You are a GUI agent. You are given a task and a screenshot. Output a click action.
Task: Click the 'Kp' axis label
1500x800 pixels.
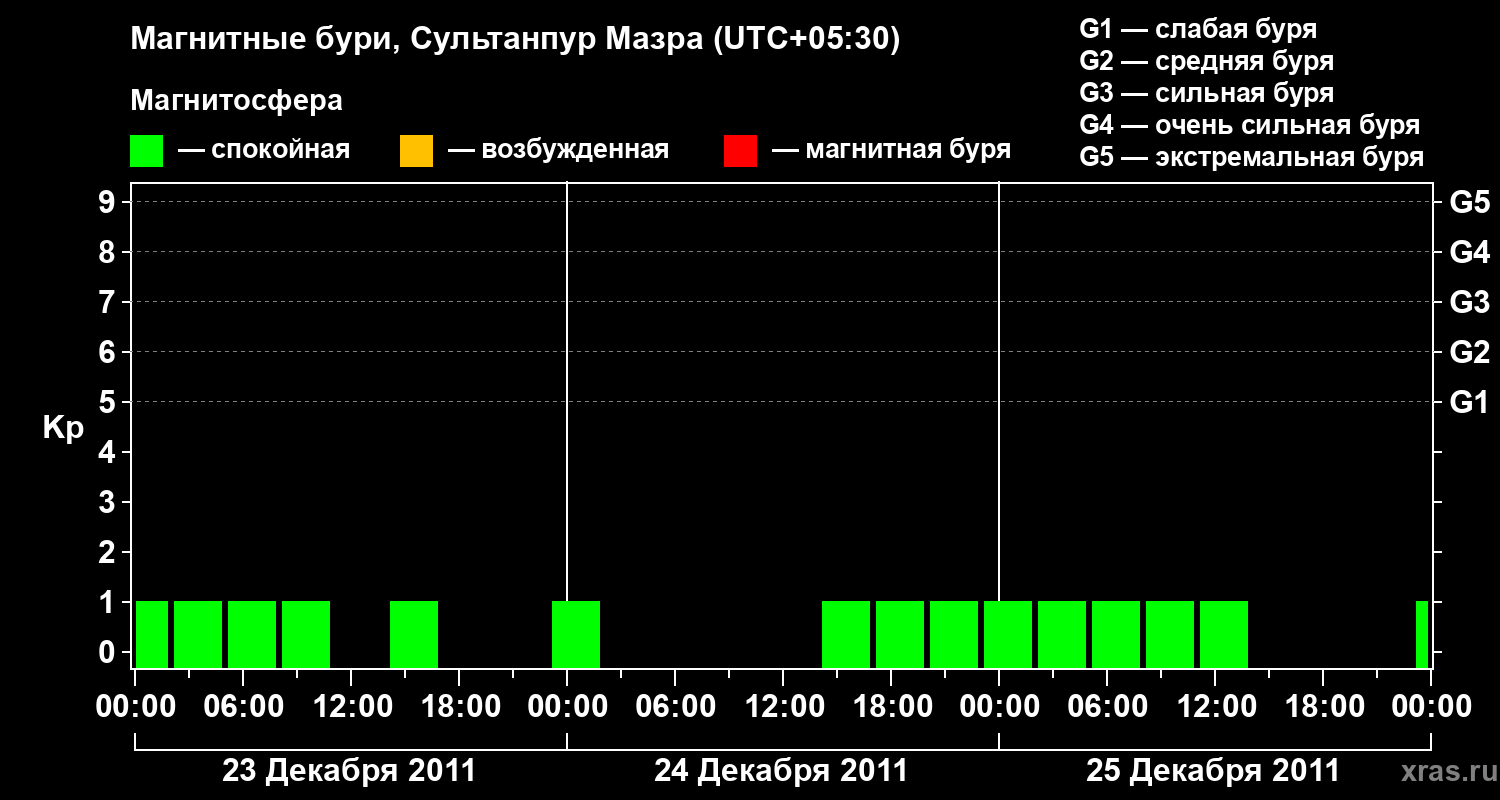pos(63,428)
